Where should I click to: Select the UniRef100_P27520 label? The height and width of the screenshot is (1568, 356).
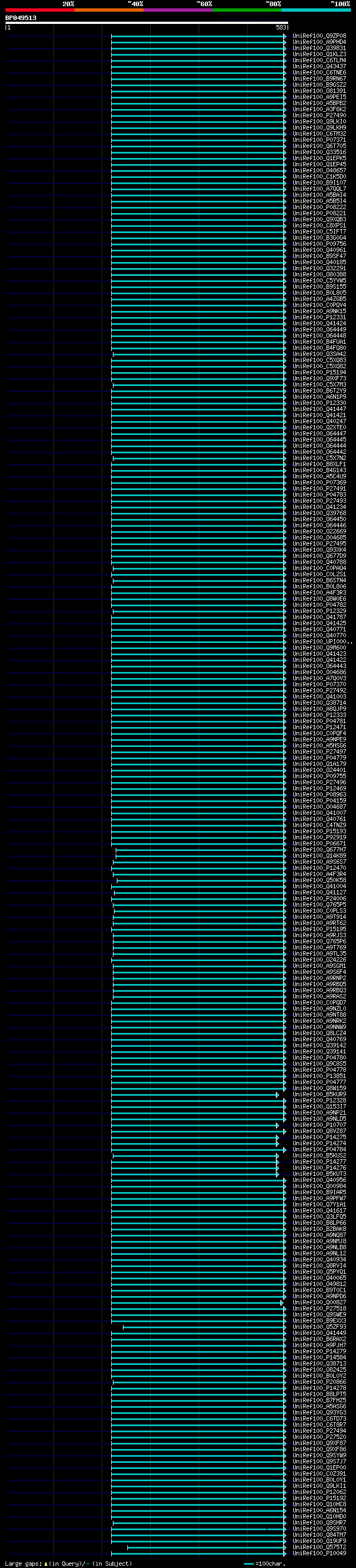click(x=319, y=1437)
